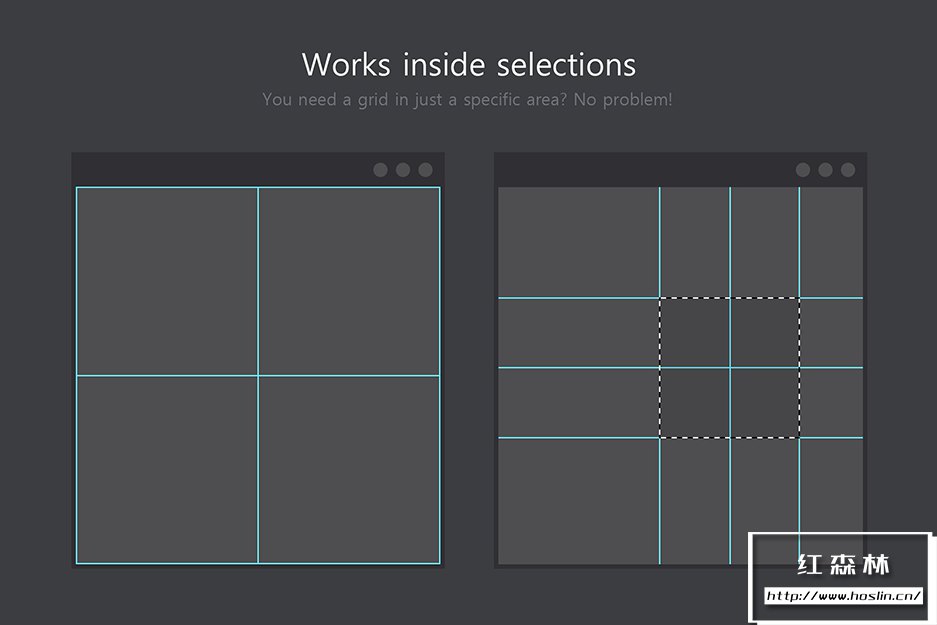Viewport: 937px width, 625px height.
Task: Click the last circle in left window's title bar
Action: [x=425, y=170]
